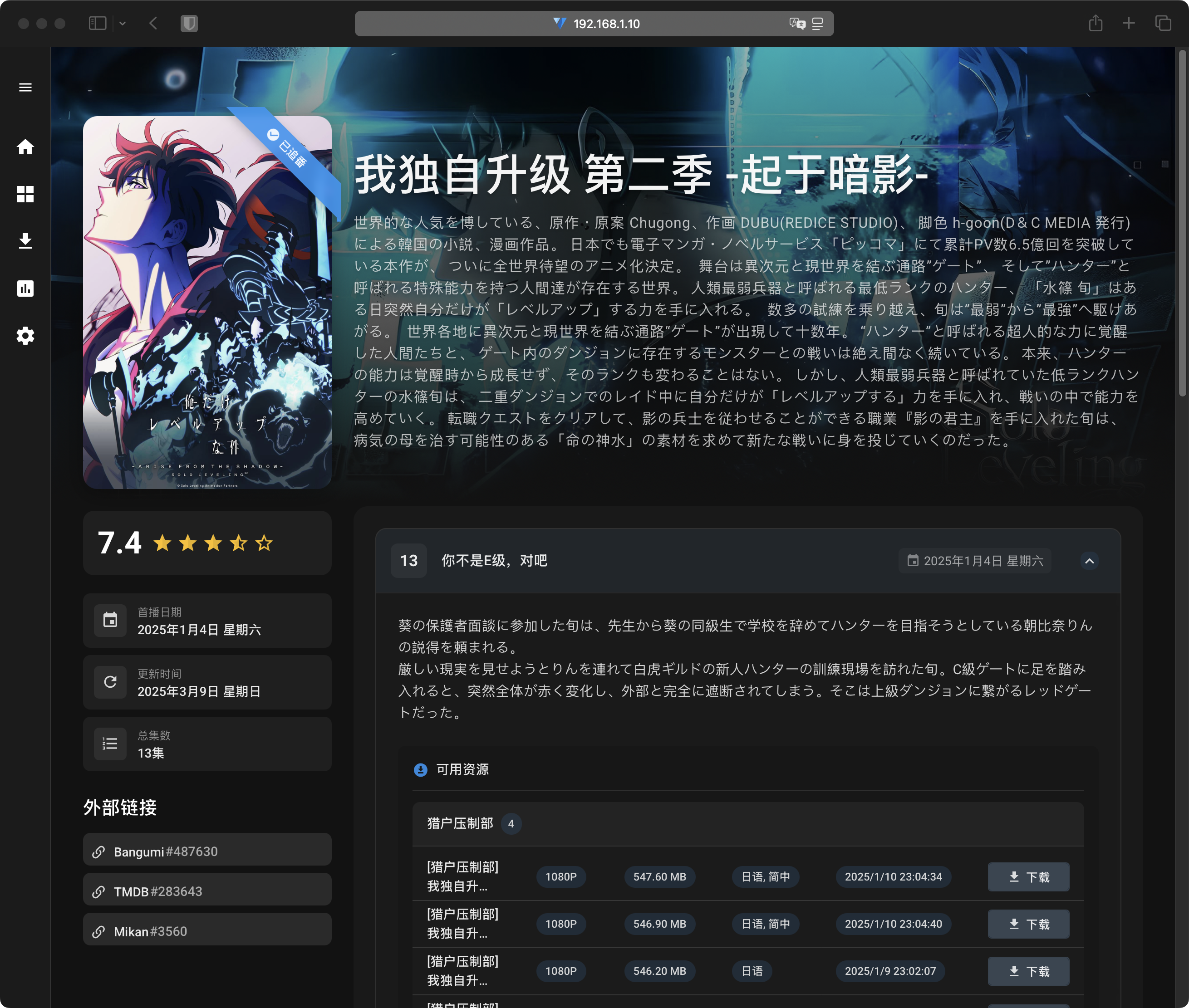Open a new tab with plus icon

(1129, 24)
